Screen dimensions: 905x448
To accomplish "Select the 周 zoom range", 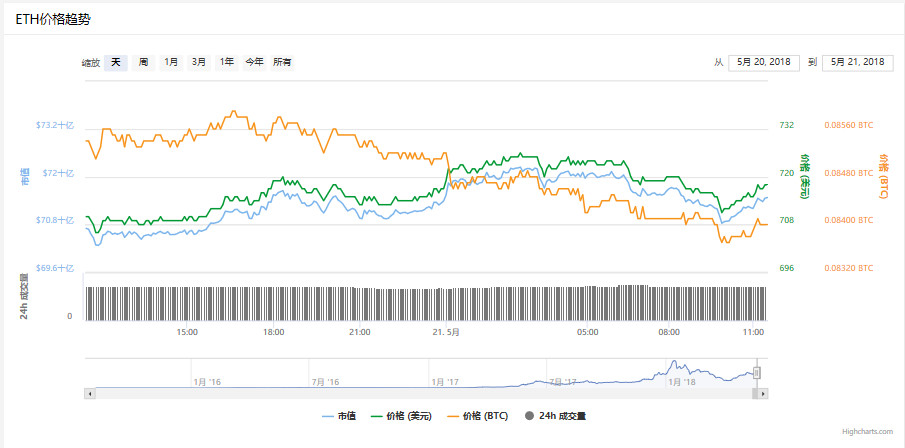I will pyautogui.click(x=144, y=62).
